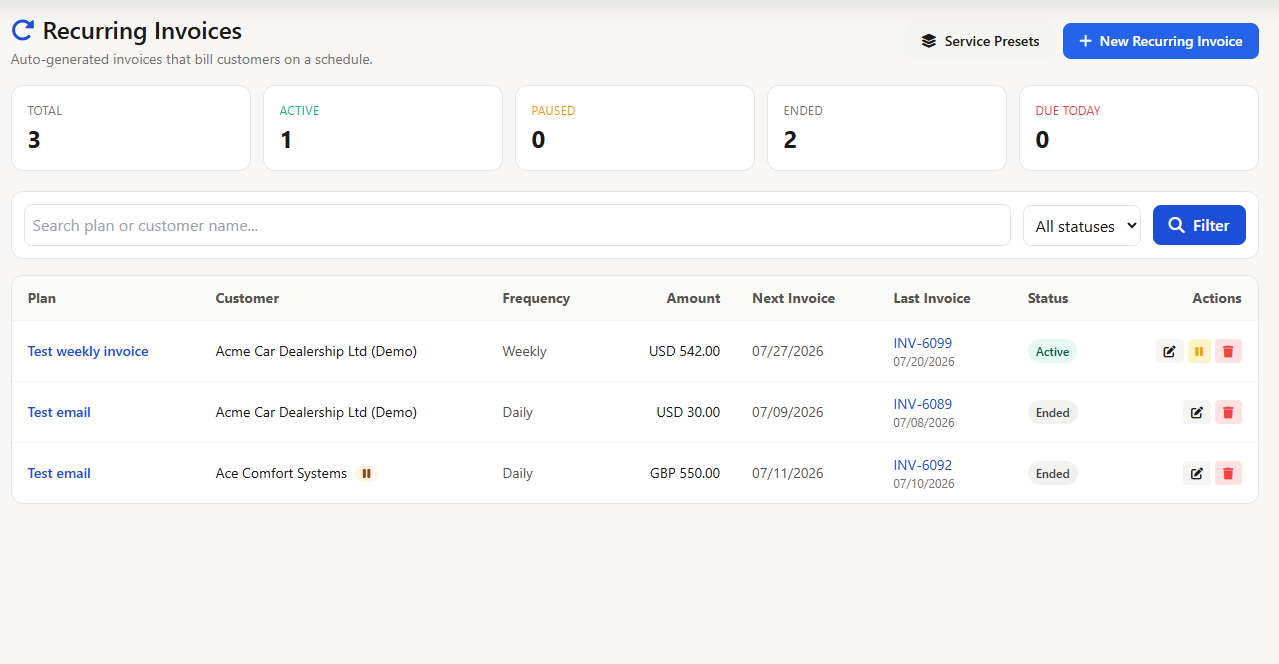Delete the Test weekly invoice plan

point(1228,351)
